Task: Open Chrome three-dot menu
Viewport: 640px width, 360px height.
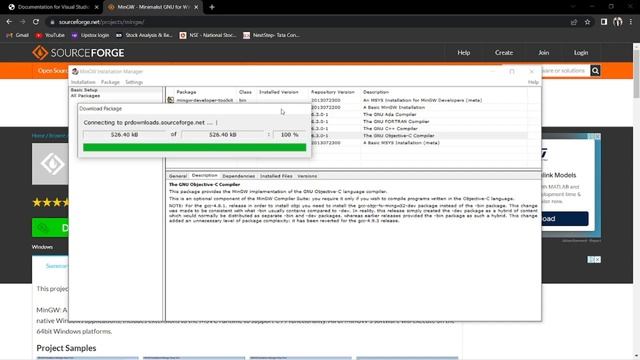Action: [631, 22]
